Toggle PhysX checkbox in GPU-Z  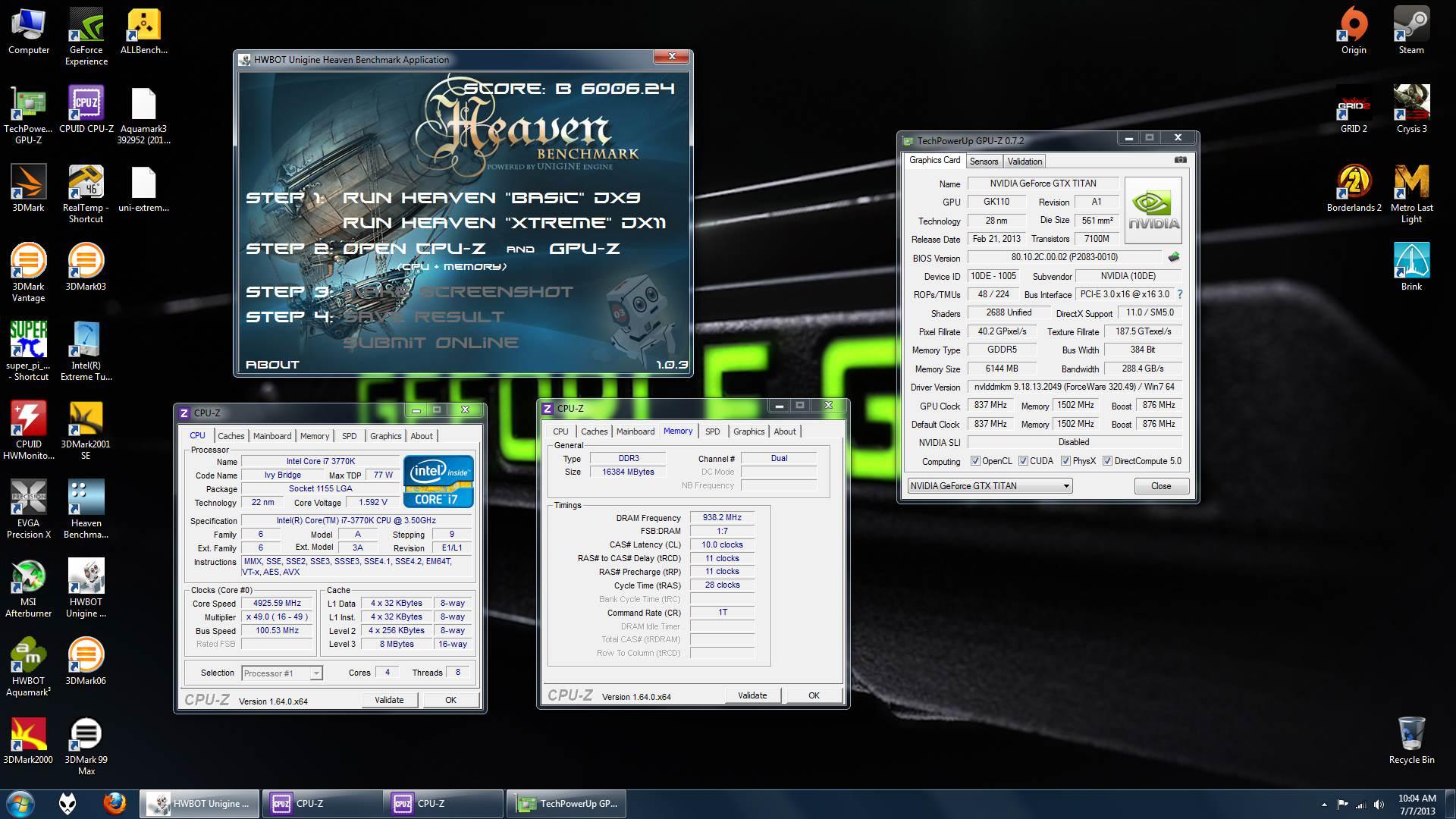(1065, 461)
